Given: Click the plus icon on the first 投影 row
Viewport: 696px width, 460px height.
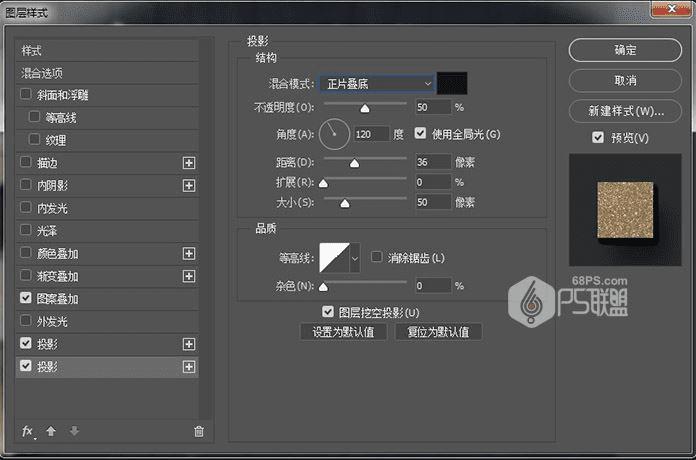Looking at the screenshot, I should 189,344.
